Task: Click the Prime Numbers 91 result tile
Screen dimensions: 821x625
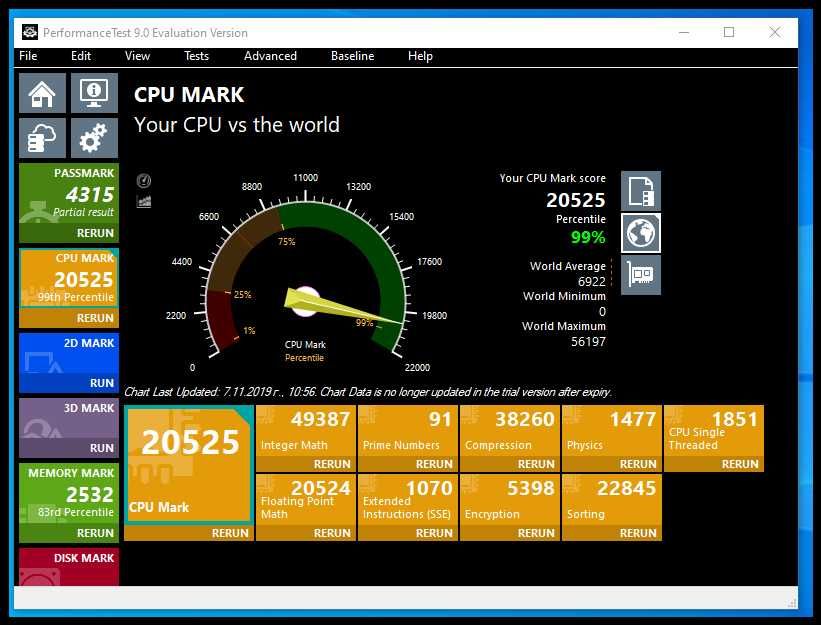Action: (x=408, y=431)
